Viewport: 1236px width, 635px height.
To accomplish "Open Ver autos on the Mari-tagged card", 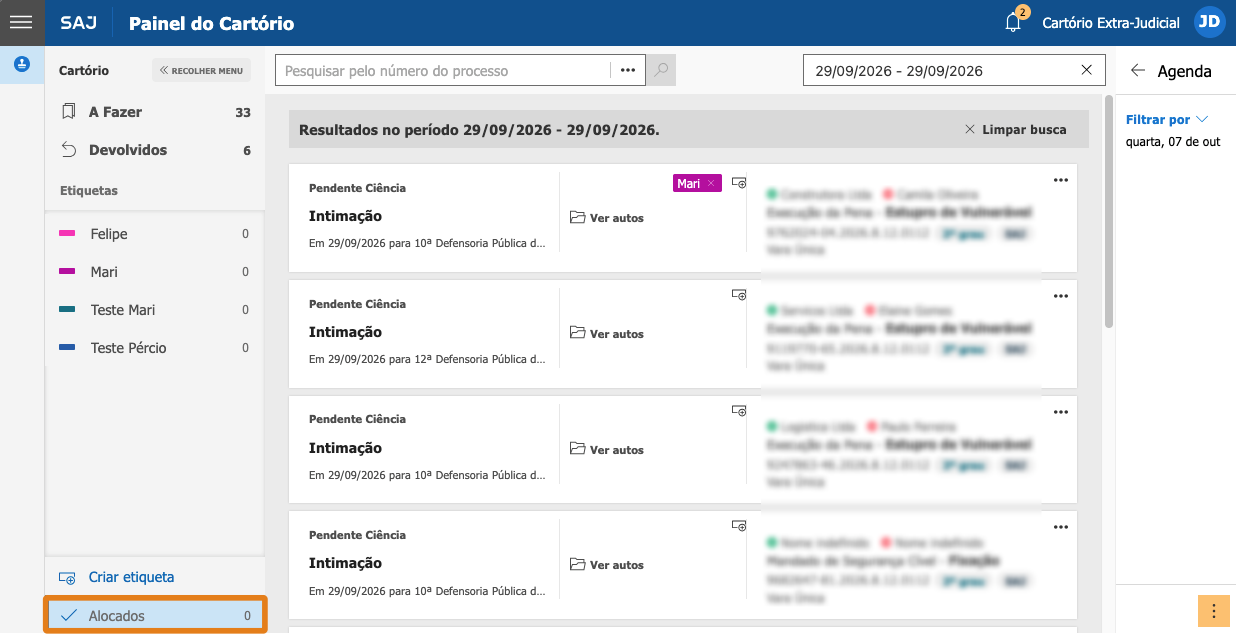I will [x=607, y=218].
